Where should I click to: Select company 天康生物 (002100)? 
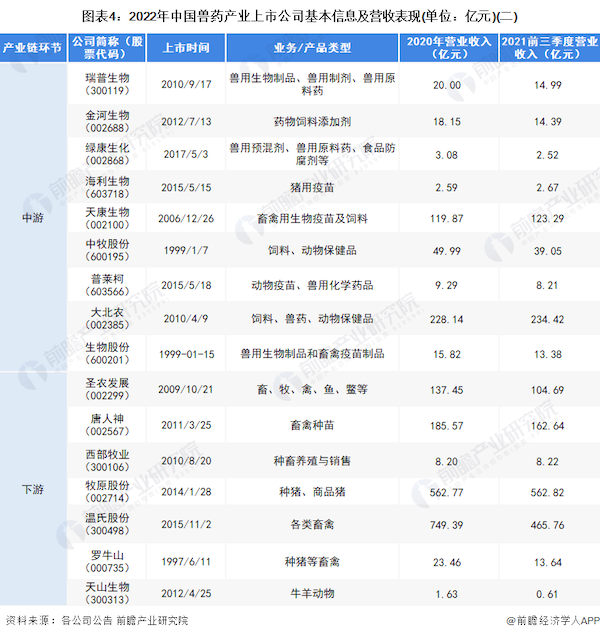[107, 218]
